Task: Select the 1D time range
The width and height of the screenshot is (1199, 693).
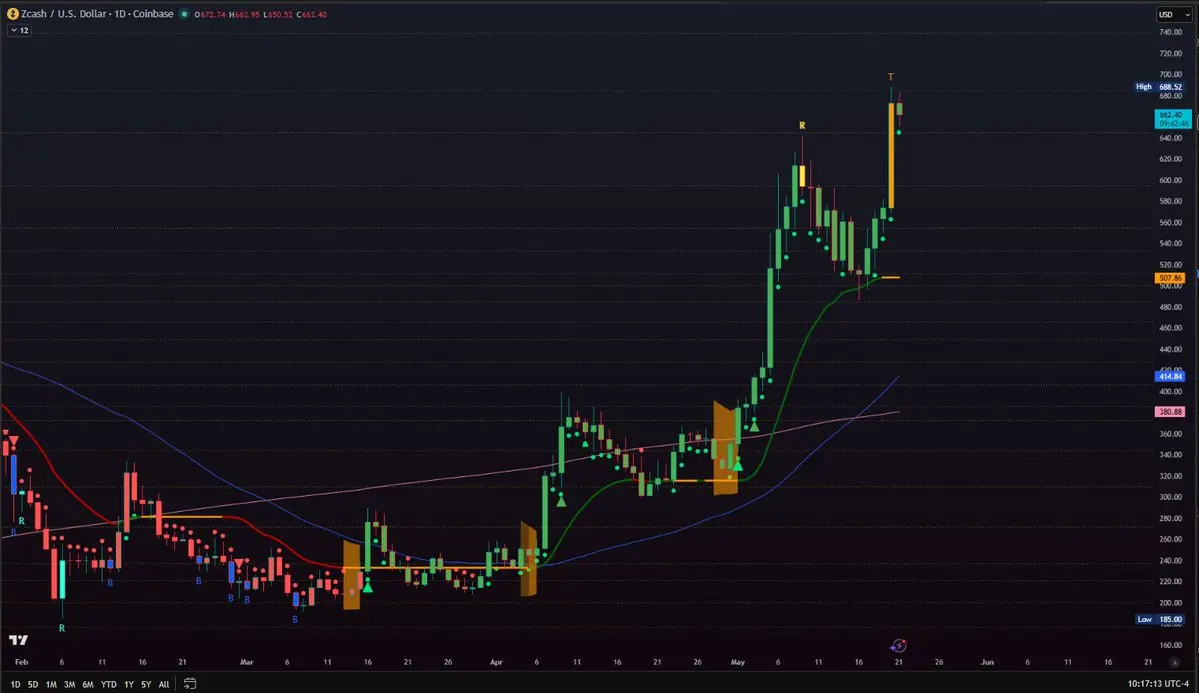Action: 15,685
